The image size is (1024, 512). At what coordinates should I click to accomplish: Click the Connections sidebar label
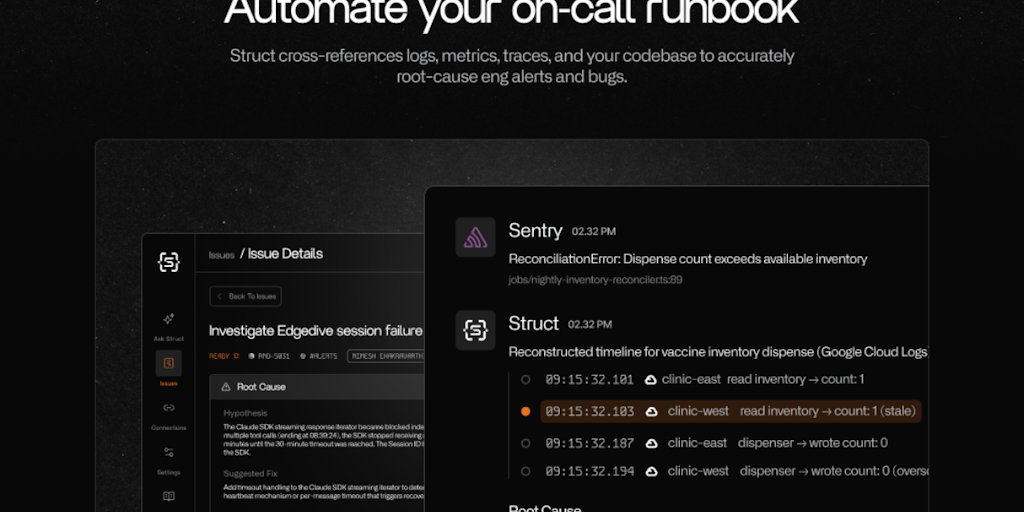(x=168, y=428)
